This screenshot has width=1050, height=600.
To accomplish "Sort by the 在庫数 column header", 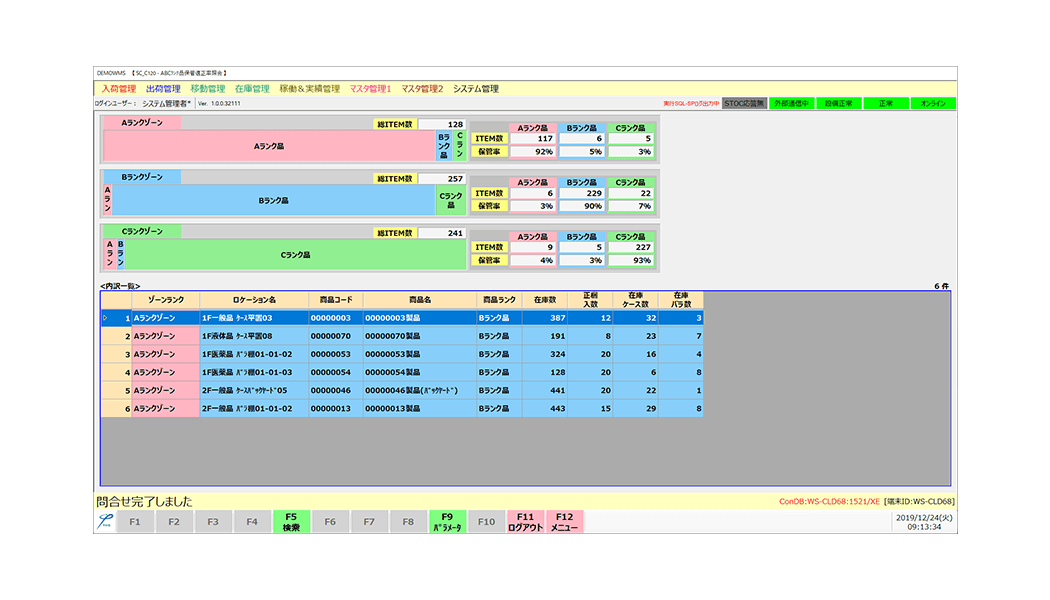I will click(545, 300).
